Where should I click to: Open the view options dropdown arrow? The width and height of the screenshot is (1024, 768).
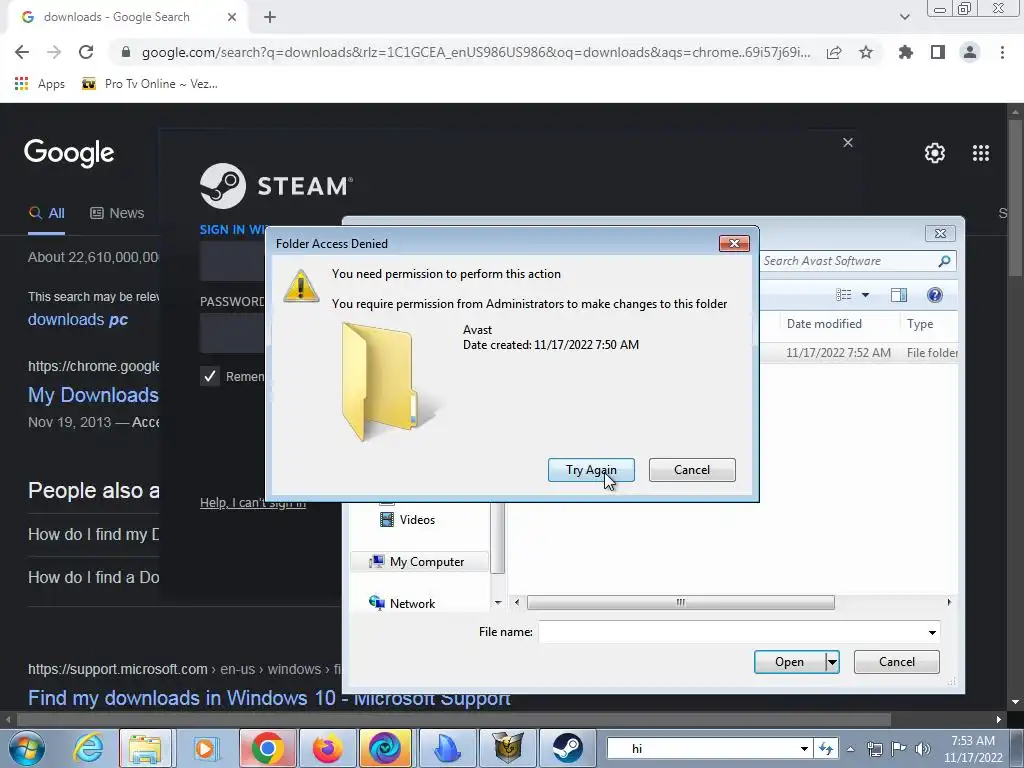click(865, 295)
